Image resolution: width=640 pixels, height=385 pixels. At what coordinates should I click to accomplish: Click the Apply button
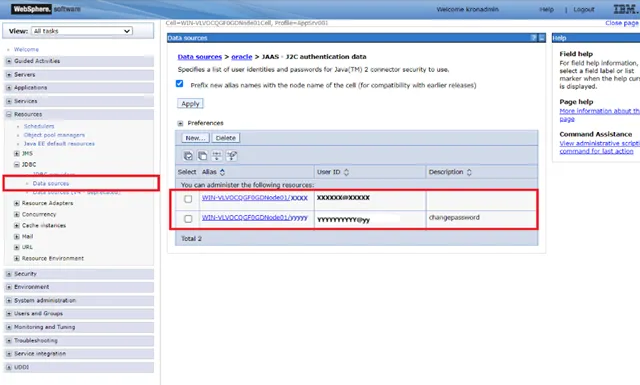190,104
